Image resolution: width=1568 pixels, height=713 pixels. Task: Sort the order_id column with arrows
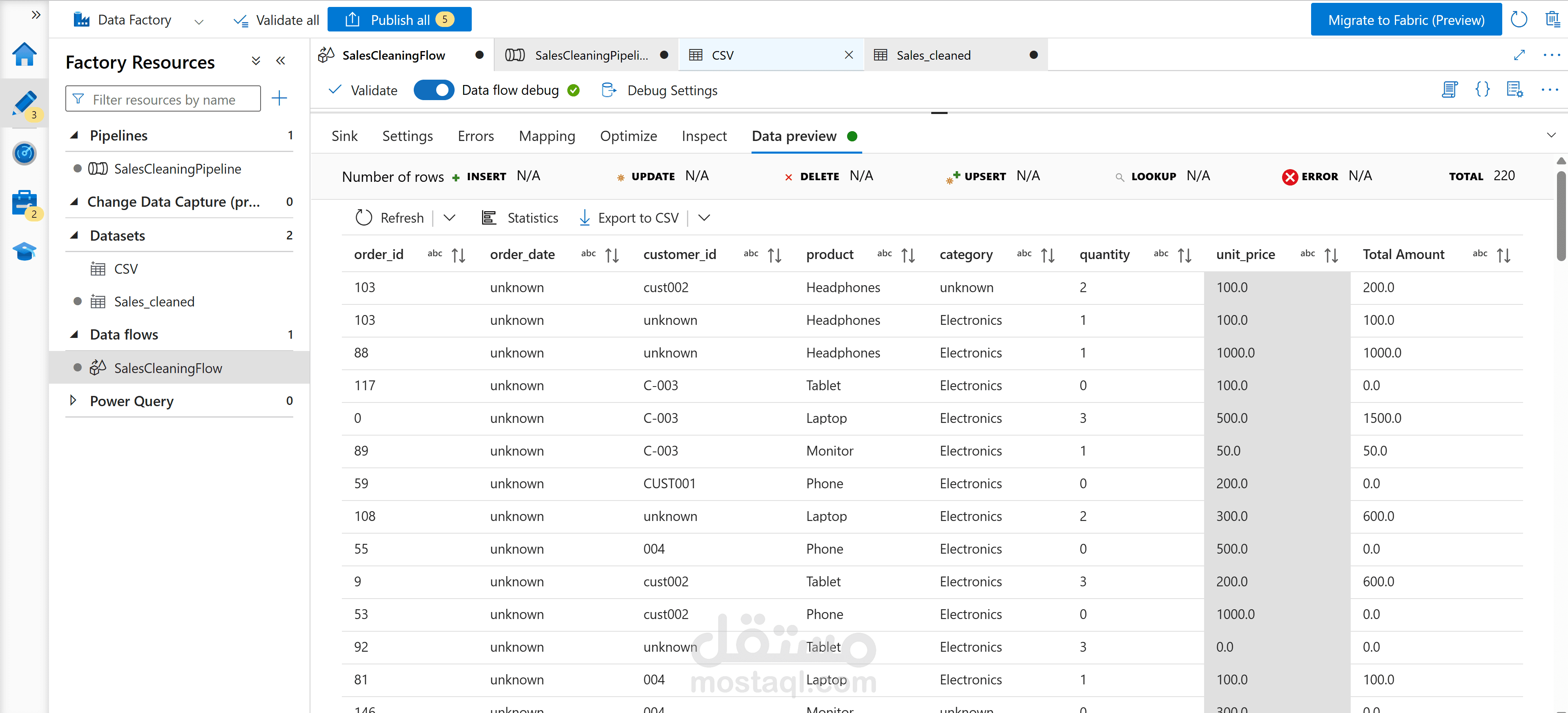(x=458, y=255)
